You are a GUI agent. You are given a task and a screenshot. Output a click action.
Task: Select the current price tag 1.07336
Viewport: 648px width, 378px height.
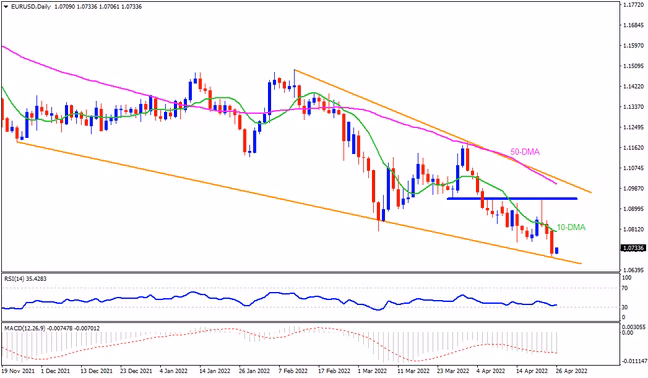633,248
